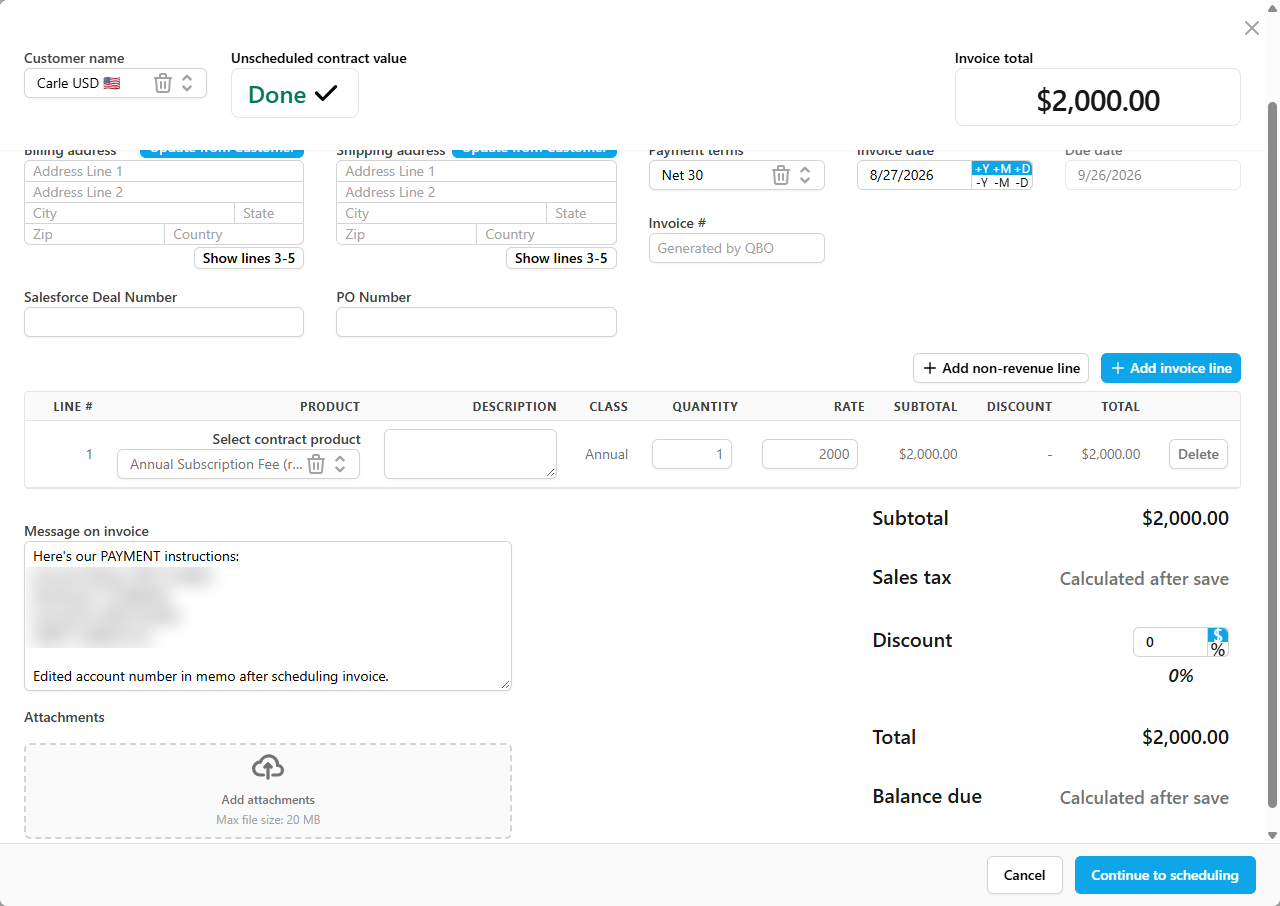The height and width of the screenshot is (906, 1280).
Task: Click the dialog's vertical scrollbar
Action: pos(1273,455)
